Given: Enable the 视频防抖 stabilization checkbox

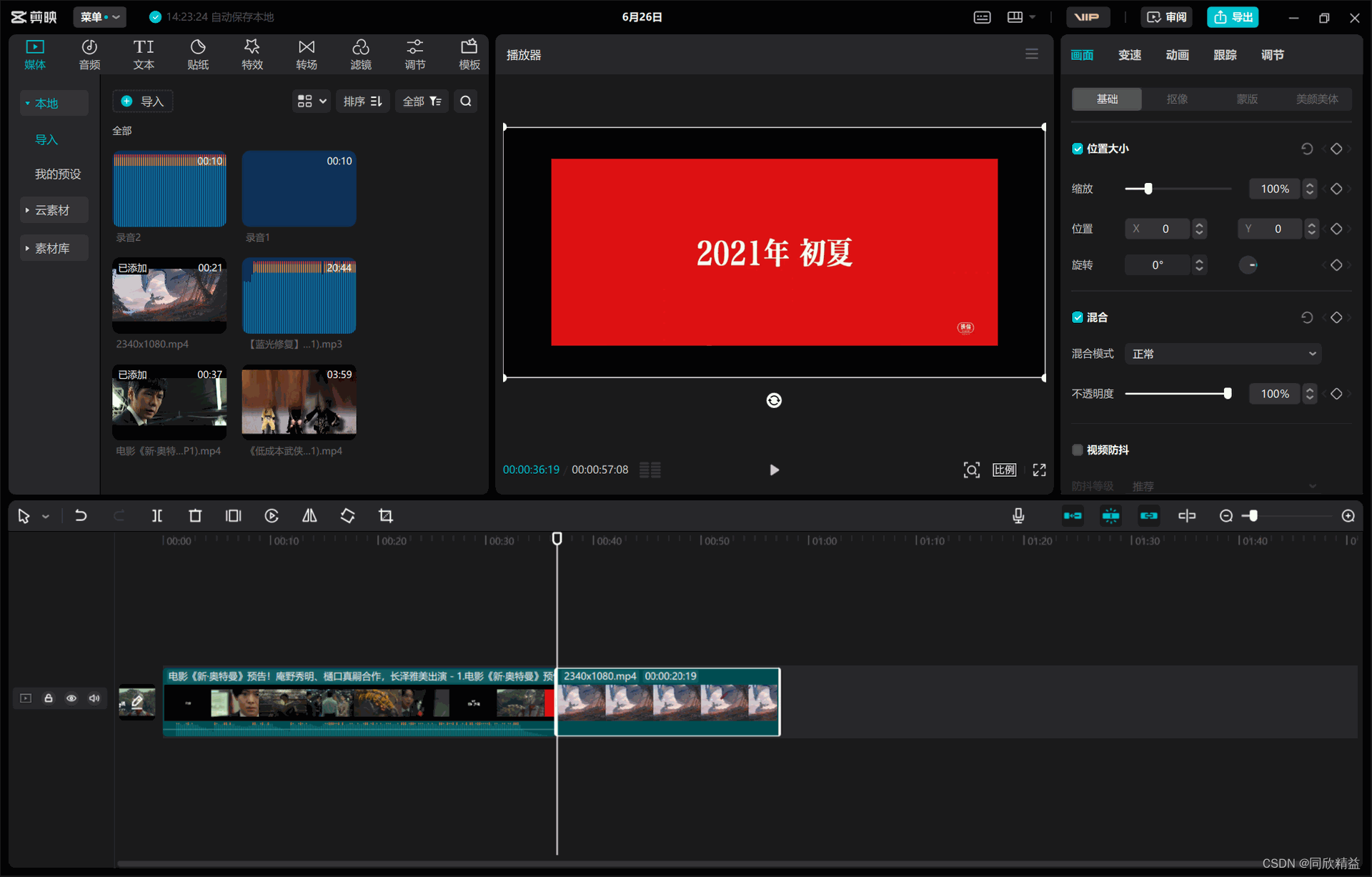Looking at the screenshot, I should 1078,450.
